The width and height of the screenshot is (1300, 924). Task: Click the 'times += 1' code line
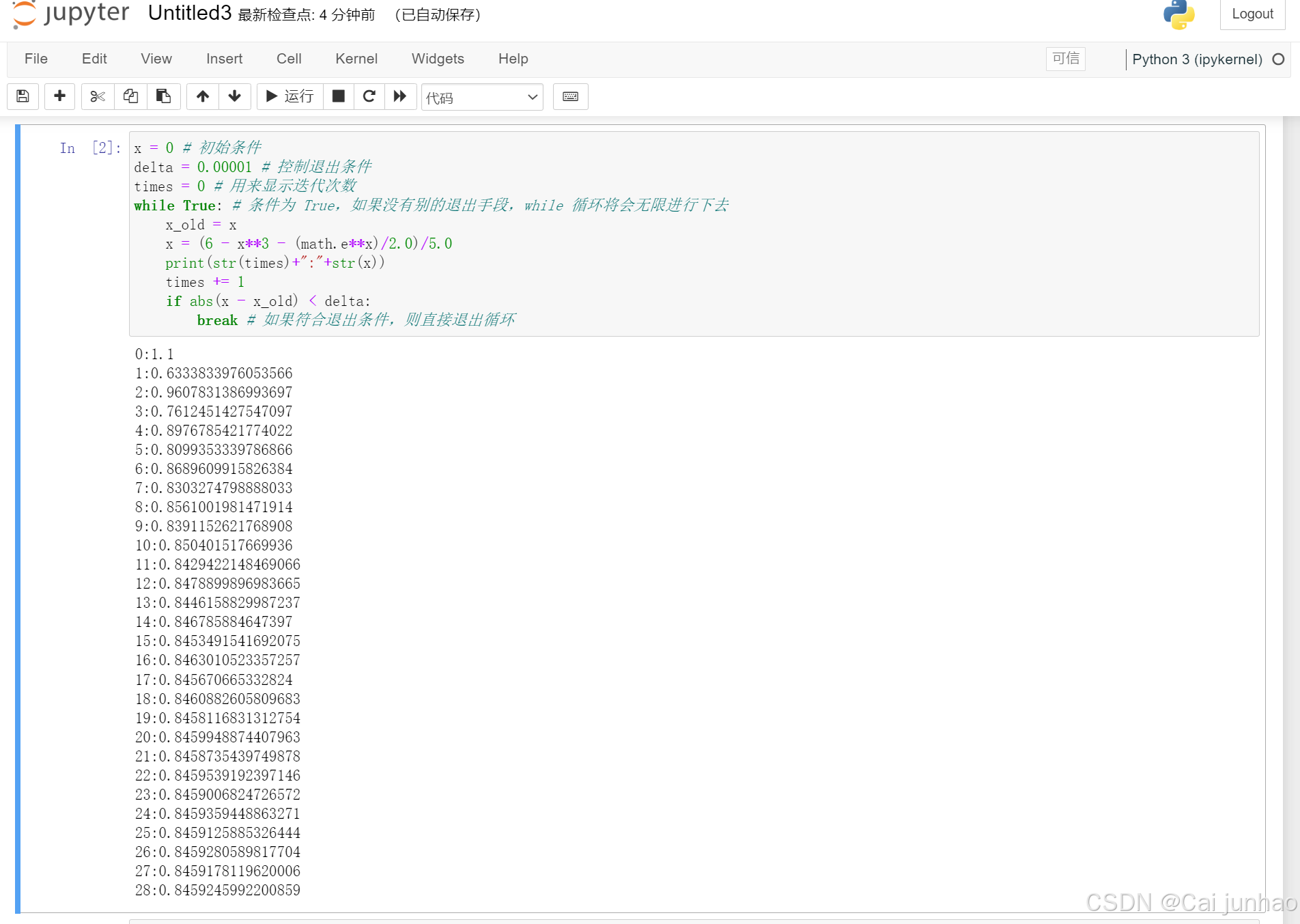pos(205,281)
